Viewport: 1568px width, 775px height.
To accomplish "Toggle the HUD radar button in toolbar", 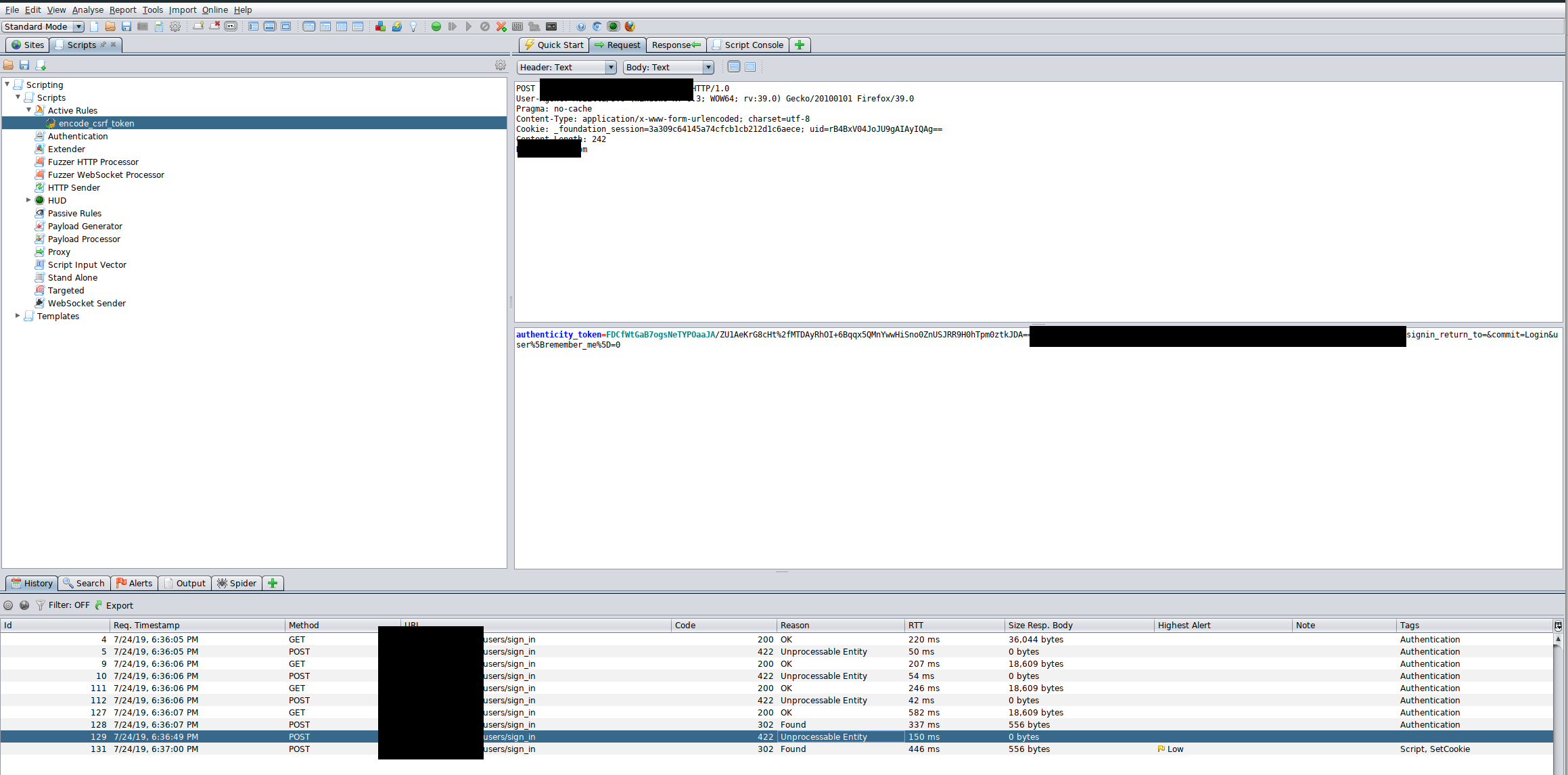I will pos(614,26).
